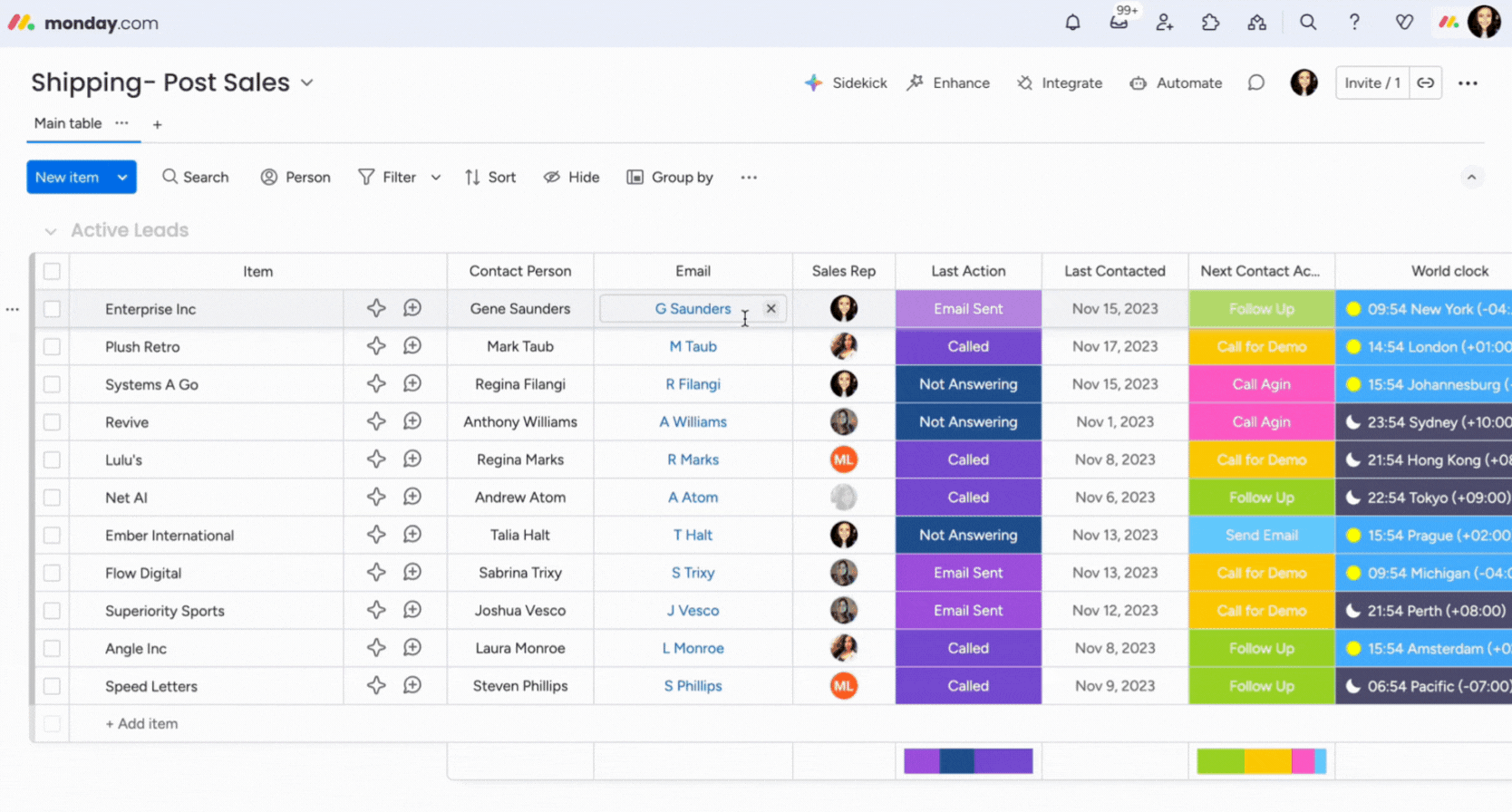Open the Shipping- Post Sales board name dropdown

[307, 83]
